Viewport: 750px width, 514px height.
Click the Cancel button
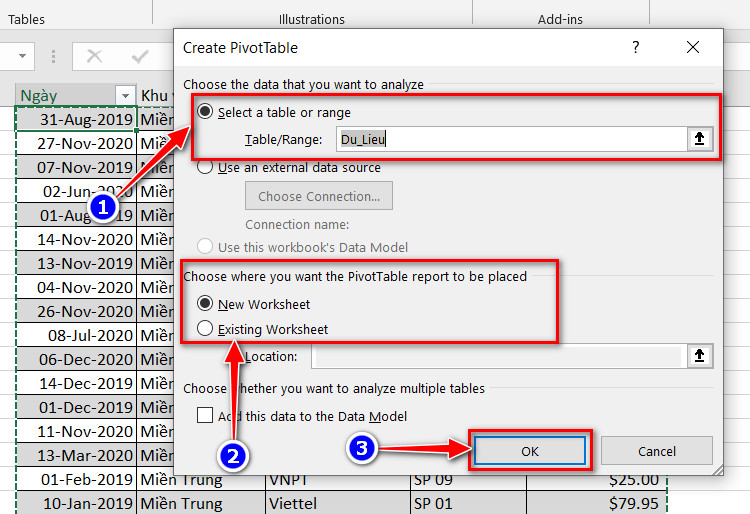(x=657, y=451)
